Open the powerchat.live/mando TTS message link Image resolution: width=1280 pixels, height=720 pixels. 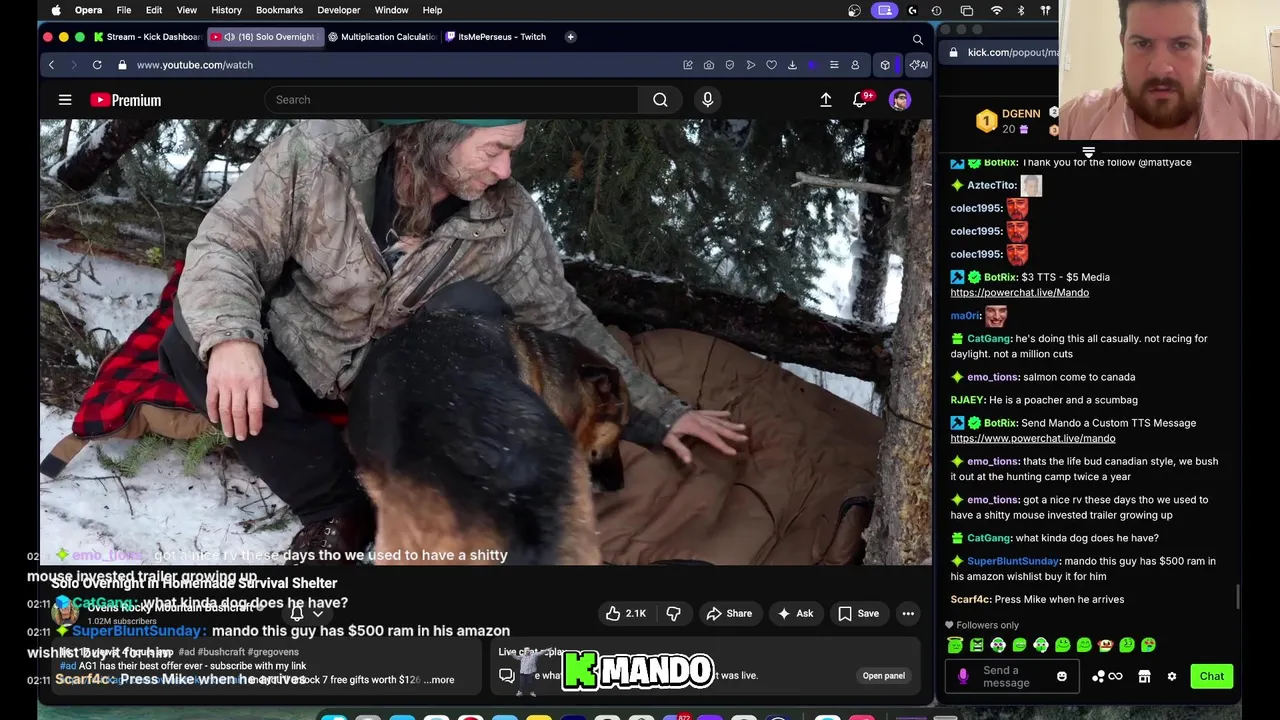(x=1032, y=439)
